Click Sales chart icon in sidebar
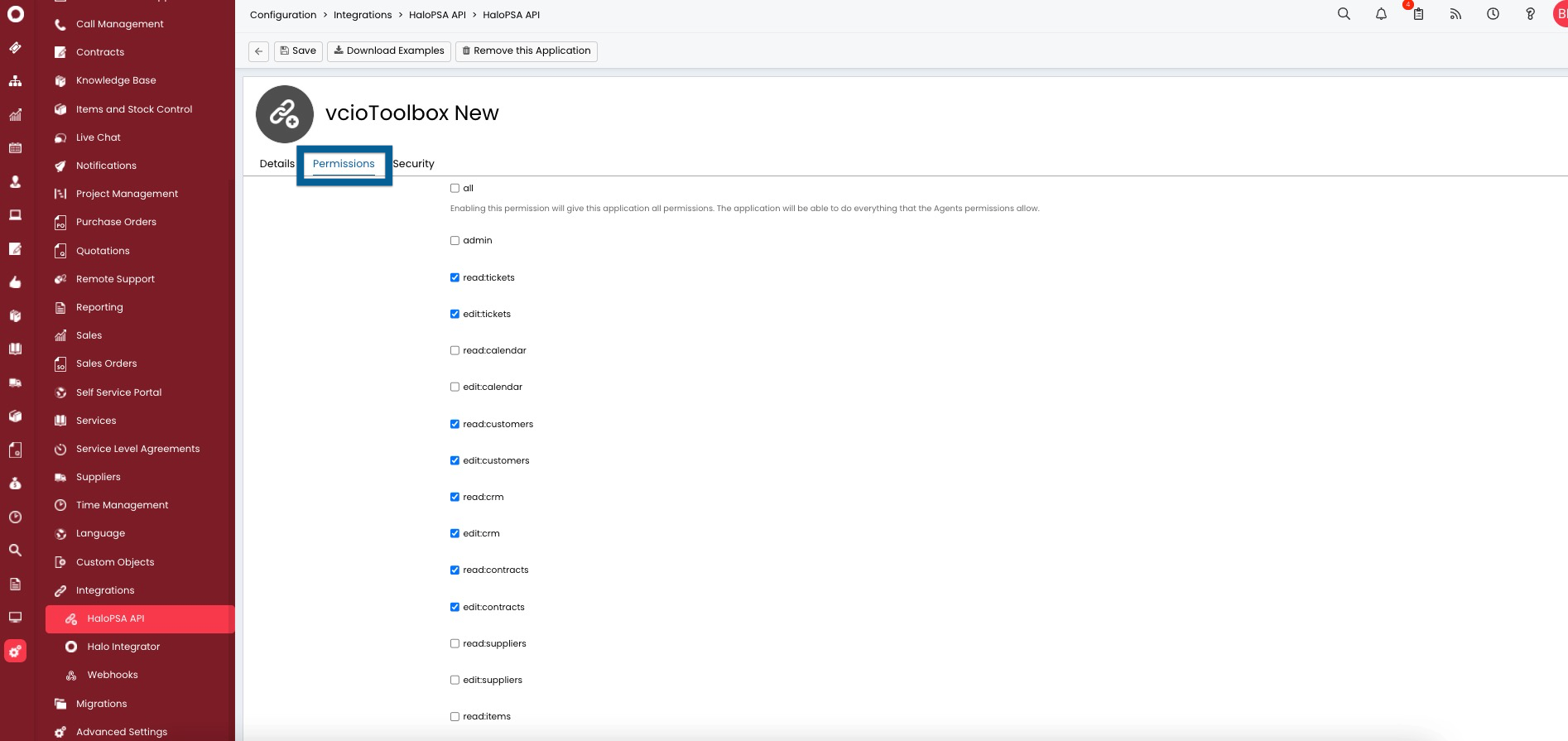 60,335
